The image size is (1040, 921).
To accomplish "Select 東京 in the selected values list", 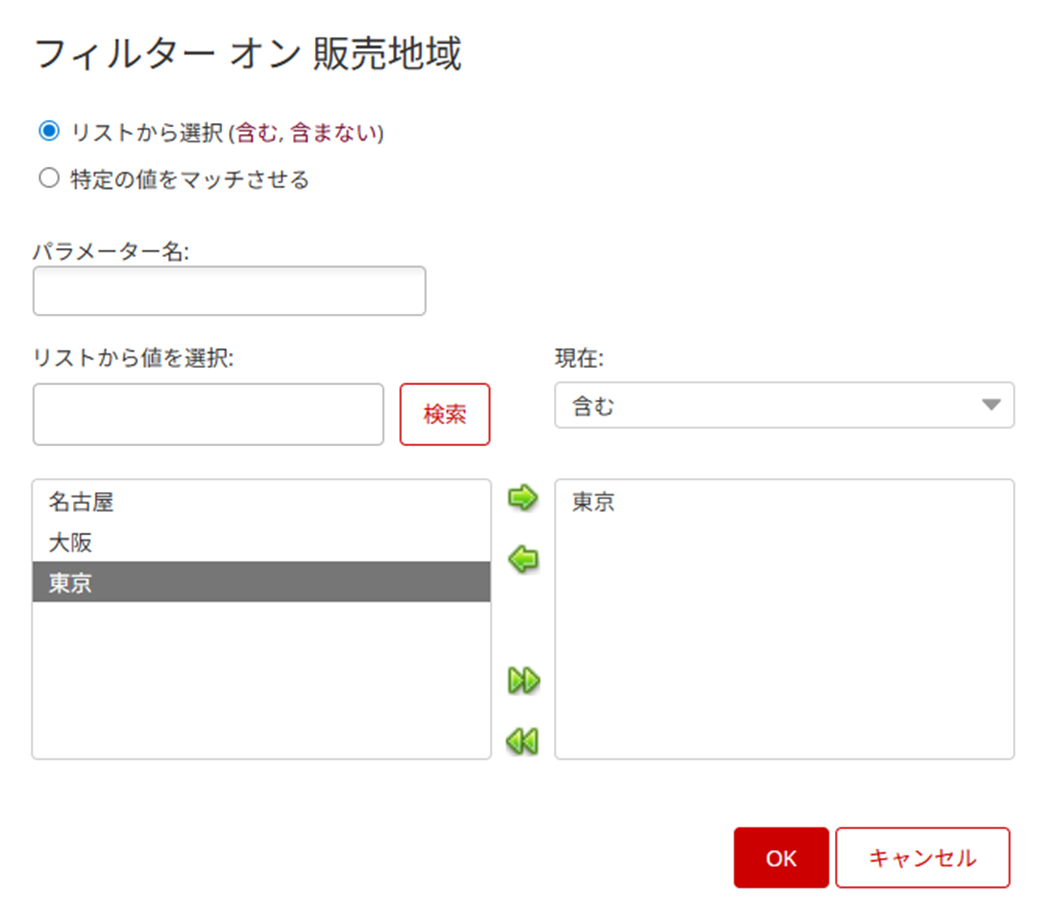I will [x=593, y=502].
